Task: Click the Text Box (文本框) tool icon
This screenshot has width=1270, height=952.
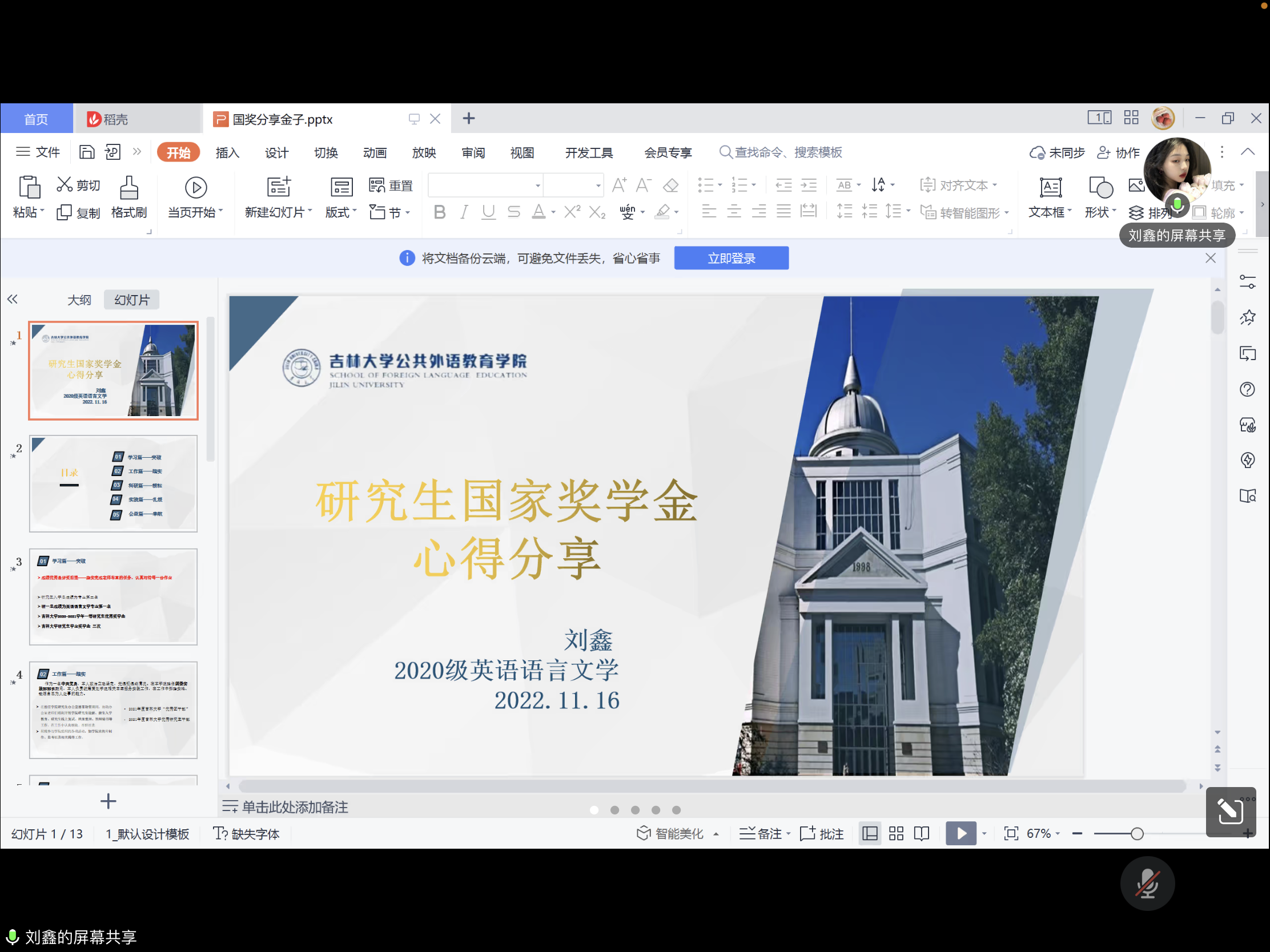Action: pos(1050,187)
